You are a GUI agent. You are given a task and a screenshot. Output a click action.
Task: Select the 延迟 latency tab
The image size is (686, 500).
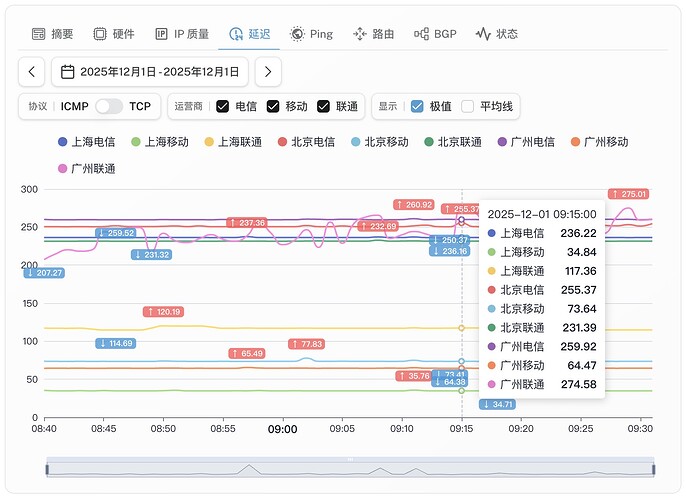click(249, 34)
